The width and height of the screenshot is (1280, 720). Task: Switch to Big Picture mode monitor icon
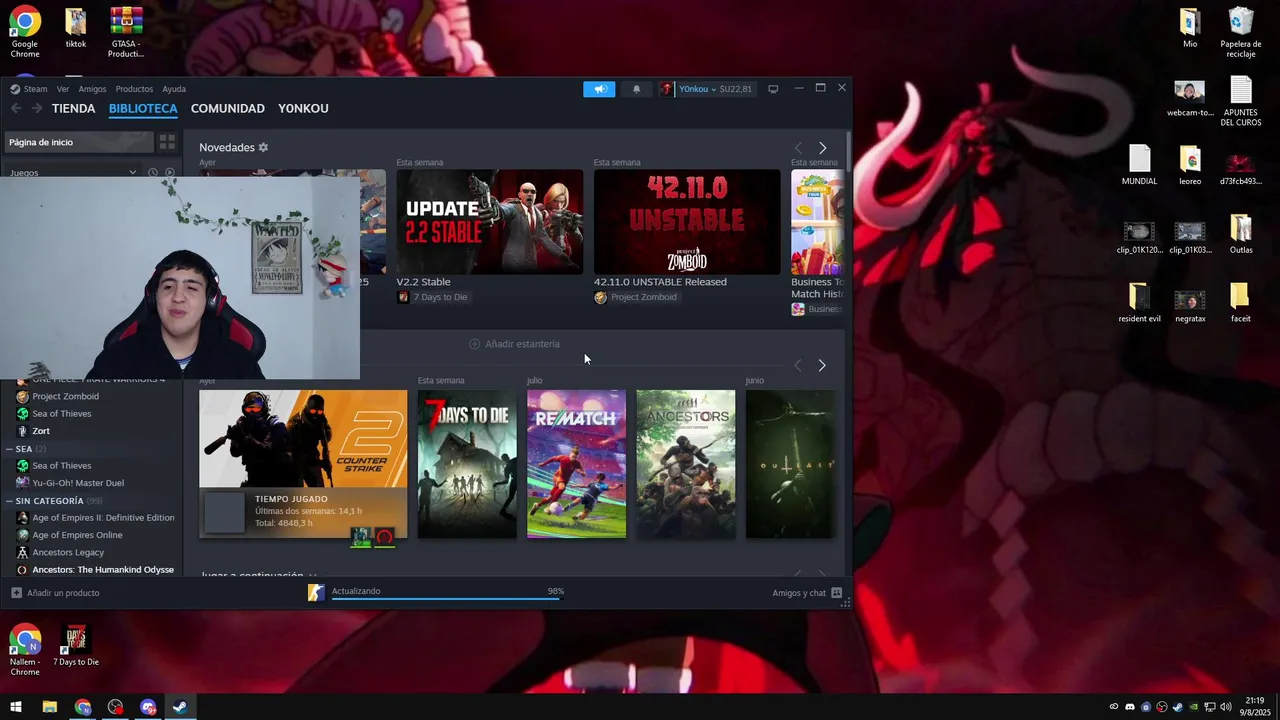773,89
